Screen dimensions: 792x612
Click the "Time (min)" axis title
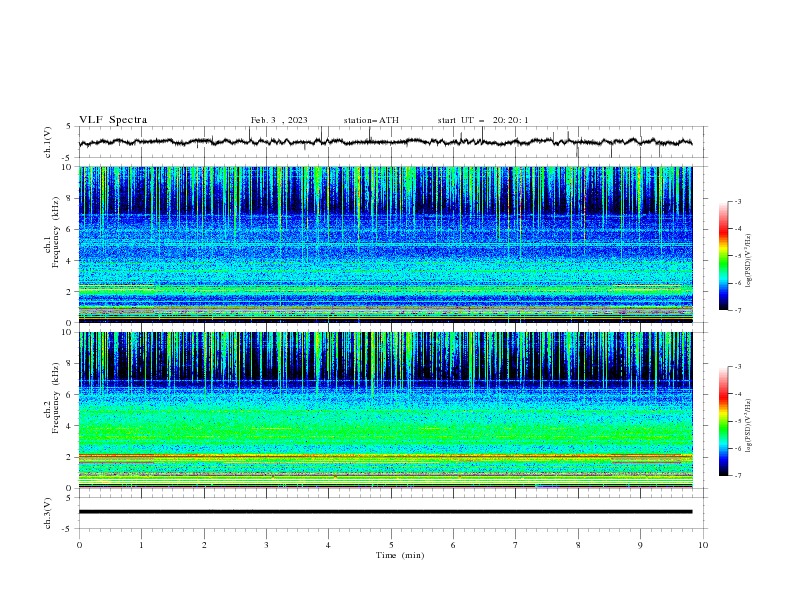point(400,555)
